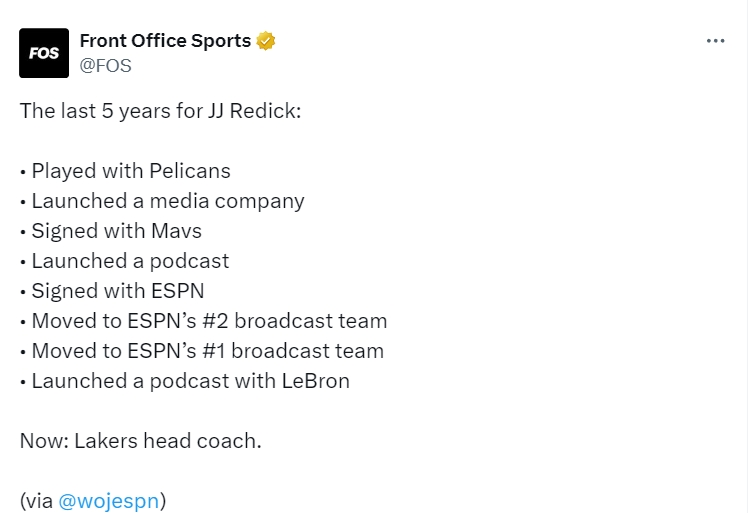The width and height of the screenshot is (751, 513).
Task: Click the standalone 'Launched a podcast' bullet
Action: pyautogui.click(x=130, y=261)
